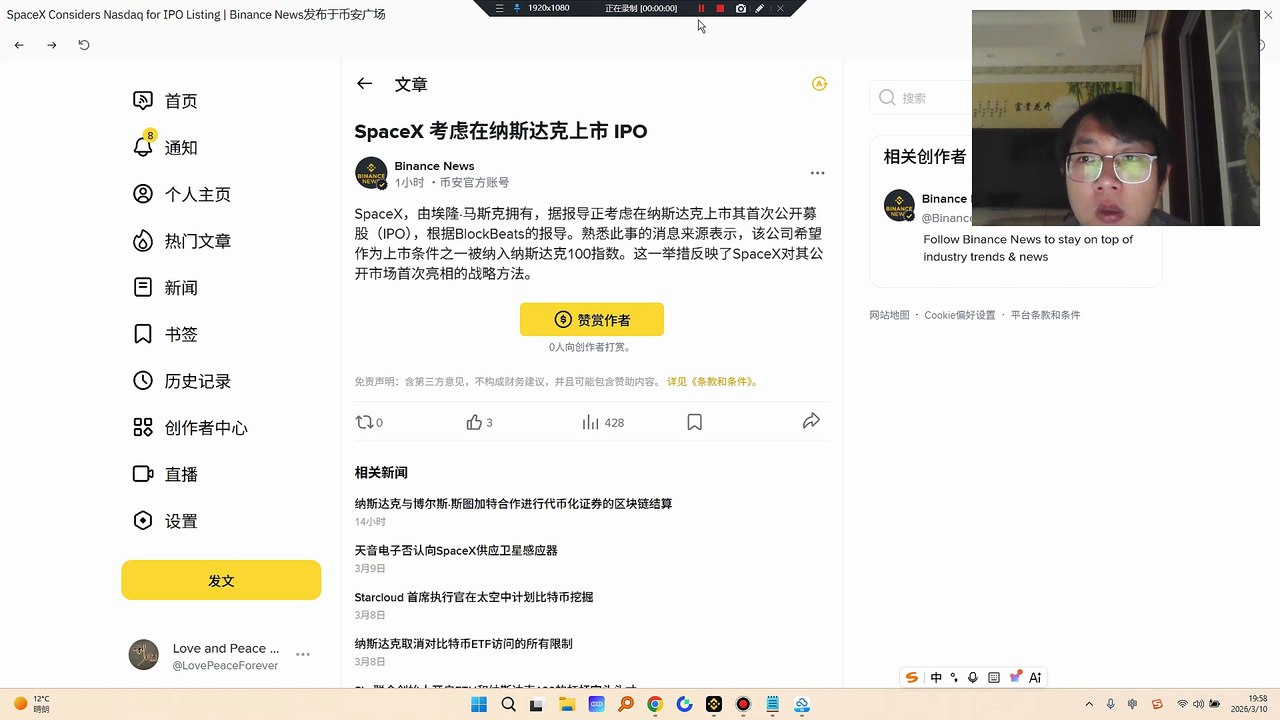Open File Explorer from taskbar
This screenshot has height=720, width=1280.
click(x=567, y=704)
